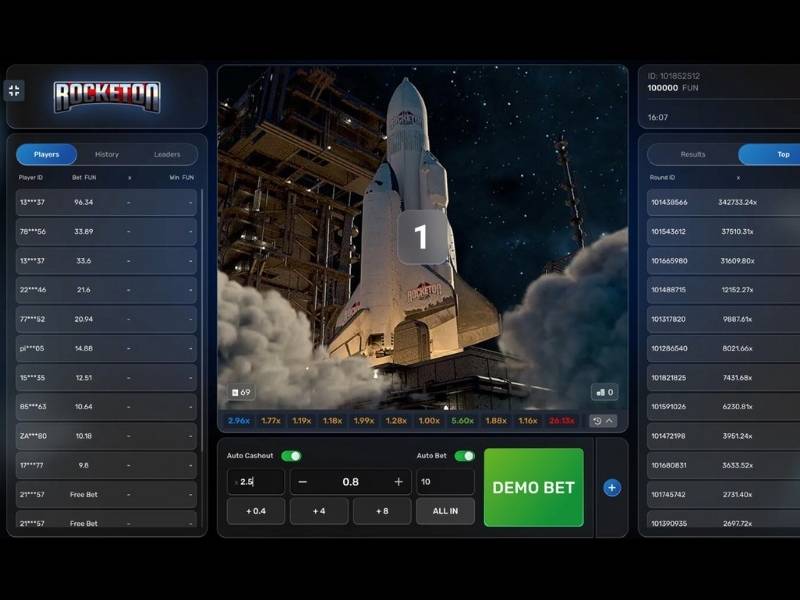The width and height of the screenshot is (800, 600).
Task: Click the player row with bet 33.6
Action: [x=106, y=261]
